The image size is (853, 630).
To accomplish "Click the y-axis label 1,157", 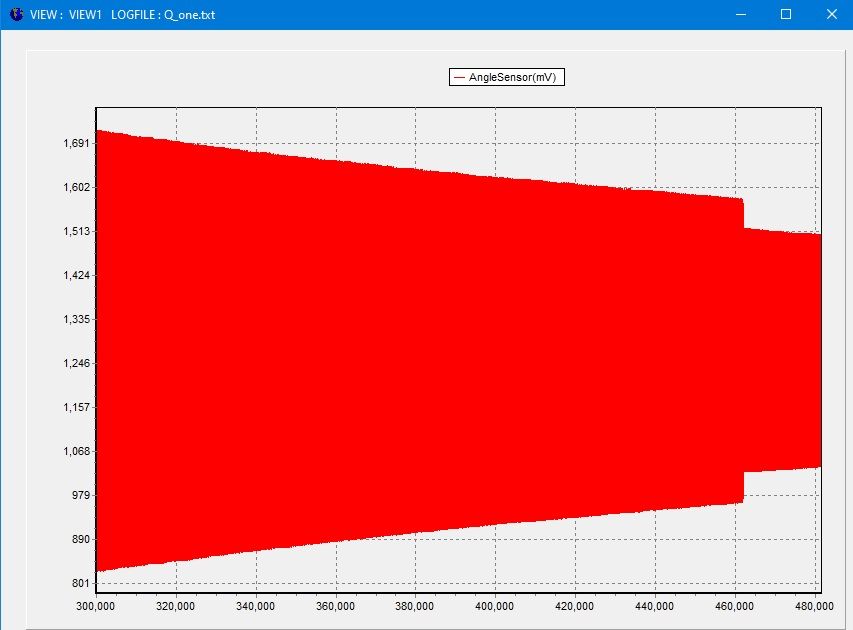I will (x=77, y=407).
